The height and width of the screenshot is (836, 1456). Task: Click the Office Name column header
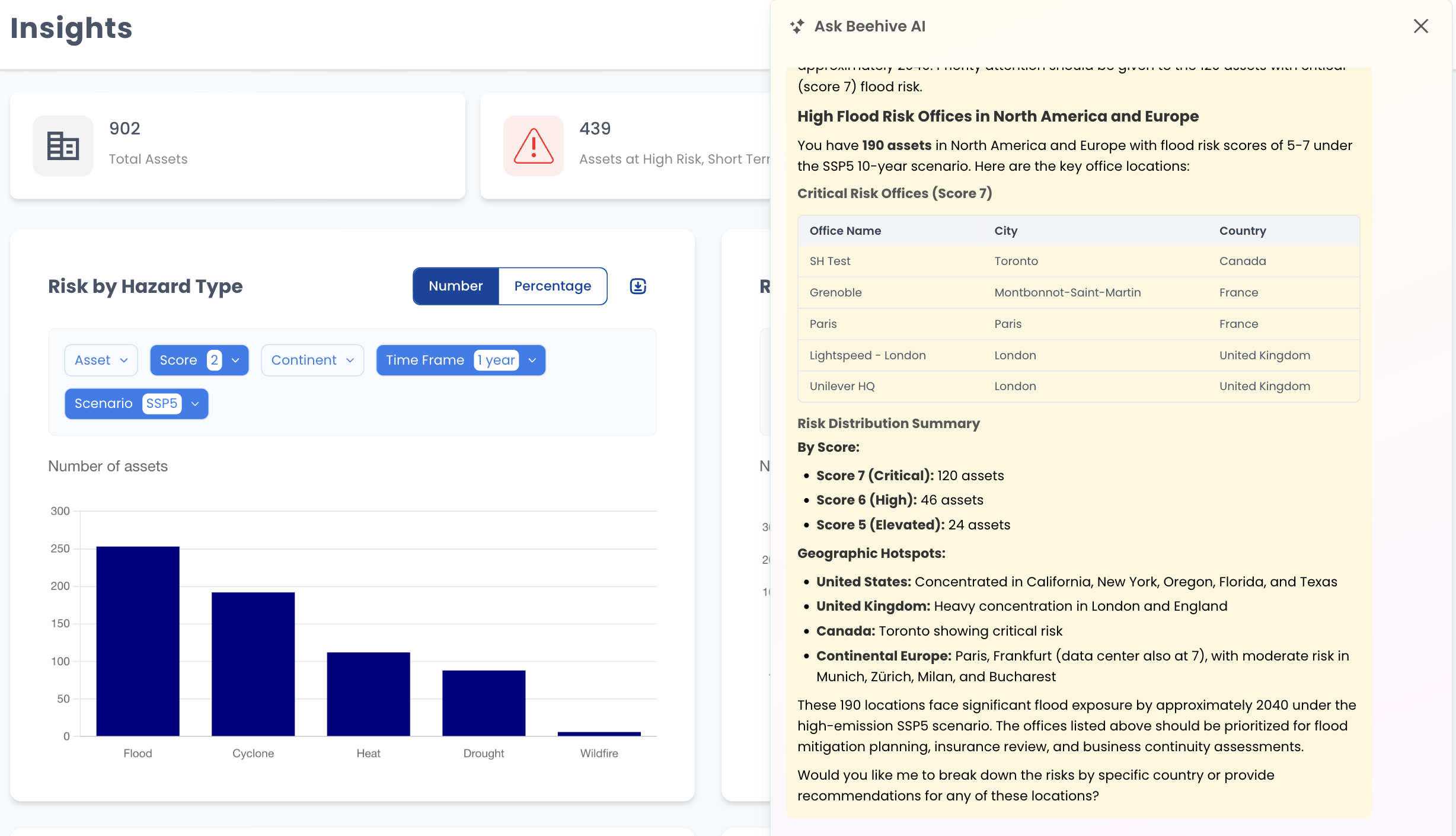coord(845,231)
